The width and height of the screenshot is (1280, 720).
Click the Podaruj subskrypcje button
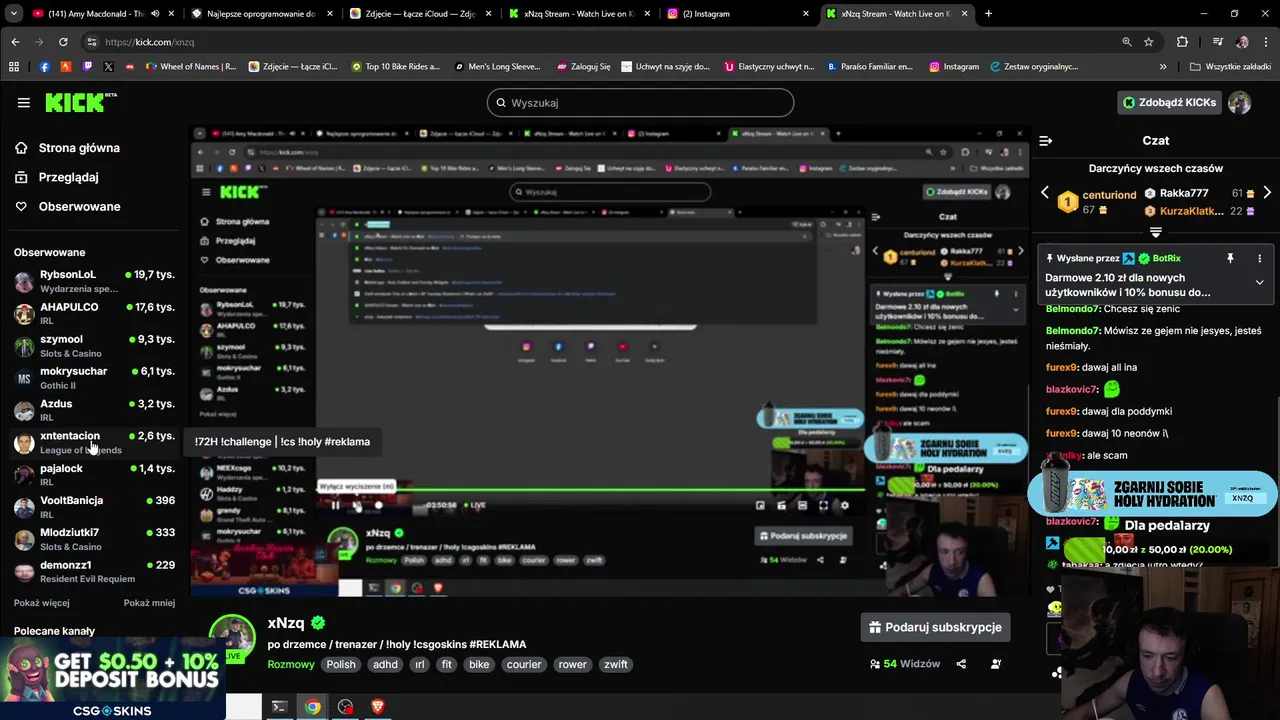click(x=935, y=627)
